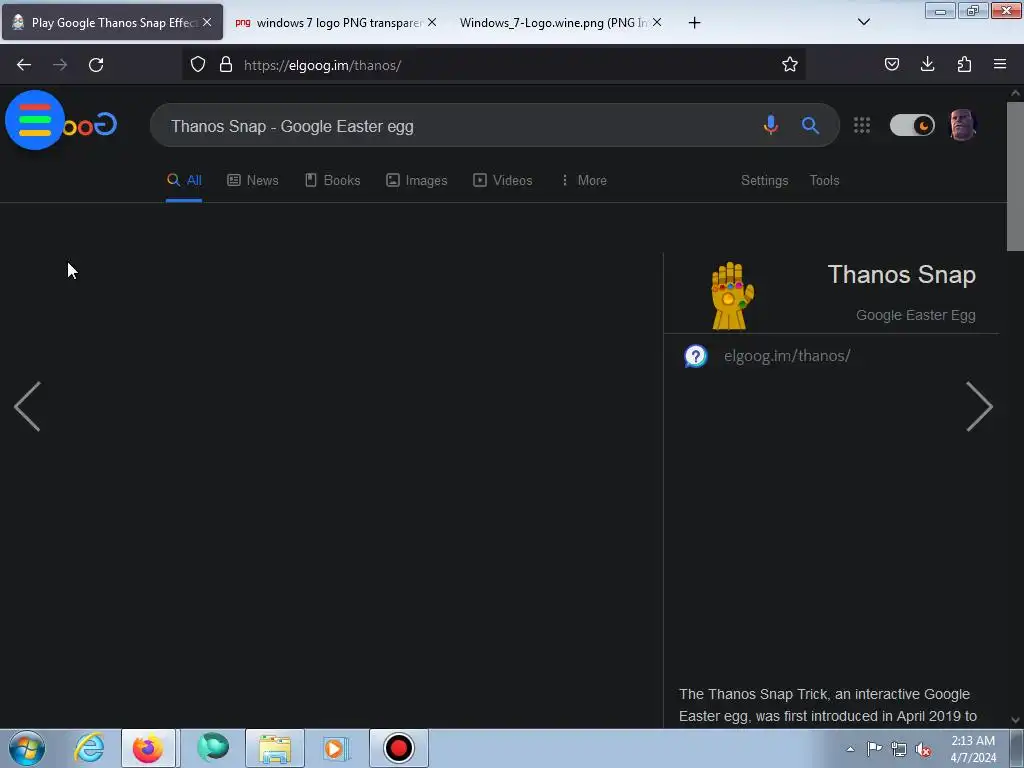Click the question mark icon beside elgoog.im/thanos/
Viewport: 1024px width, 768px height.
point(696,356)
